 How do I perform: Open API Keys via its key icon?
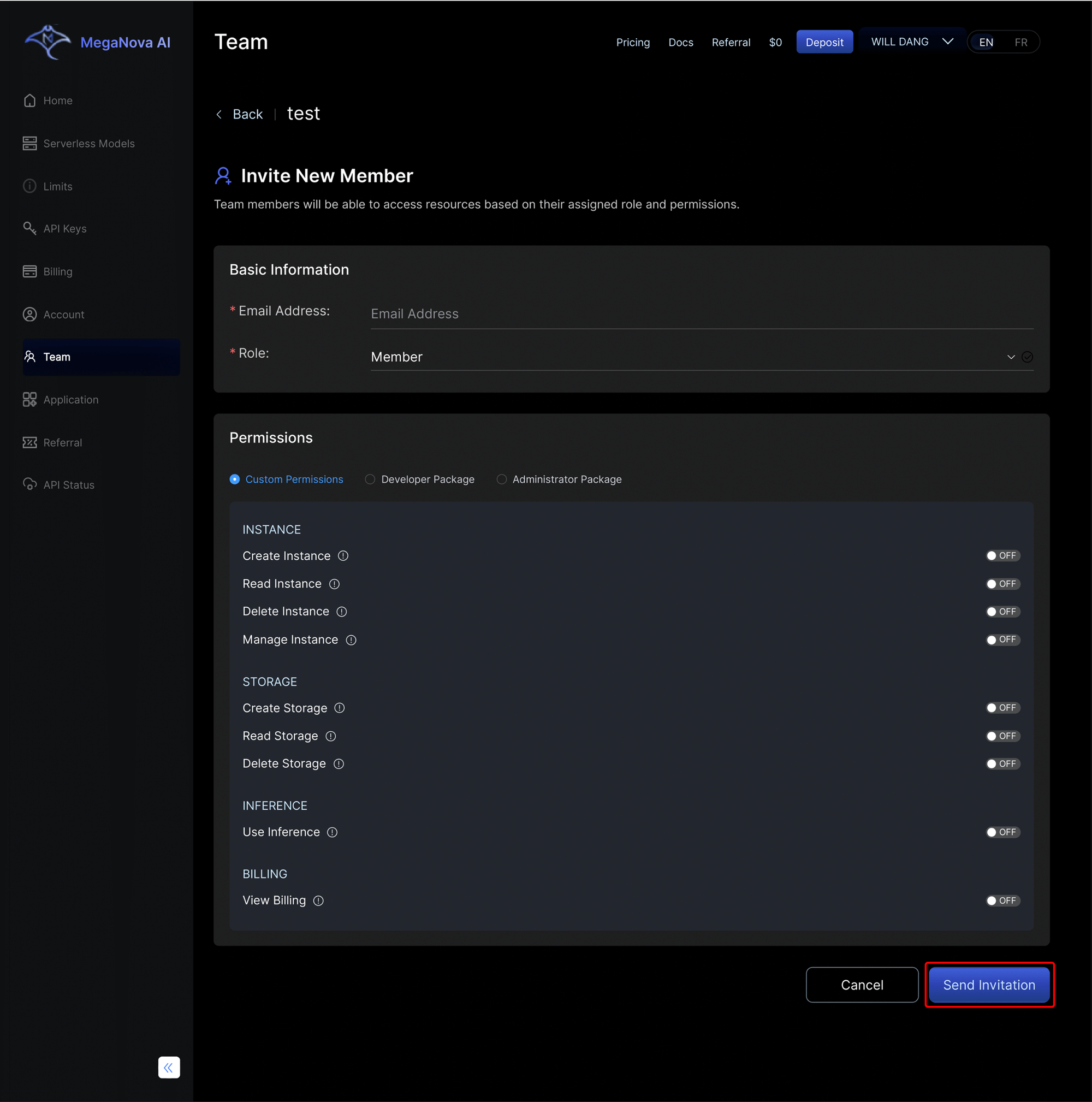click(29, 228)
